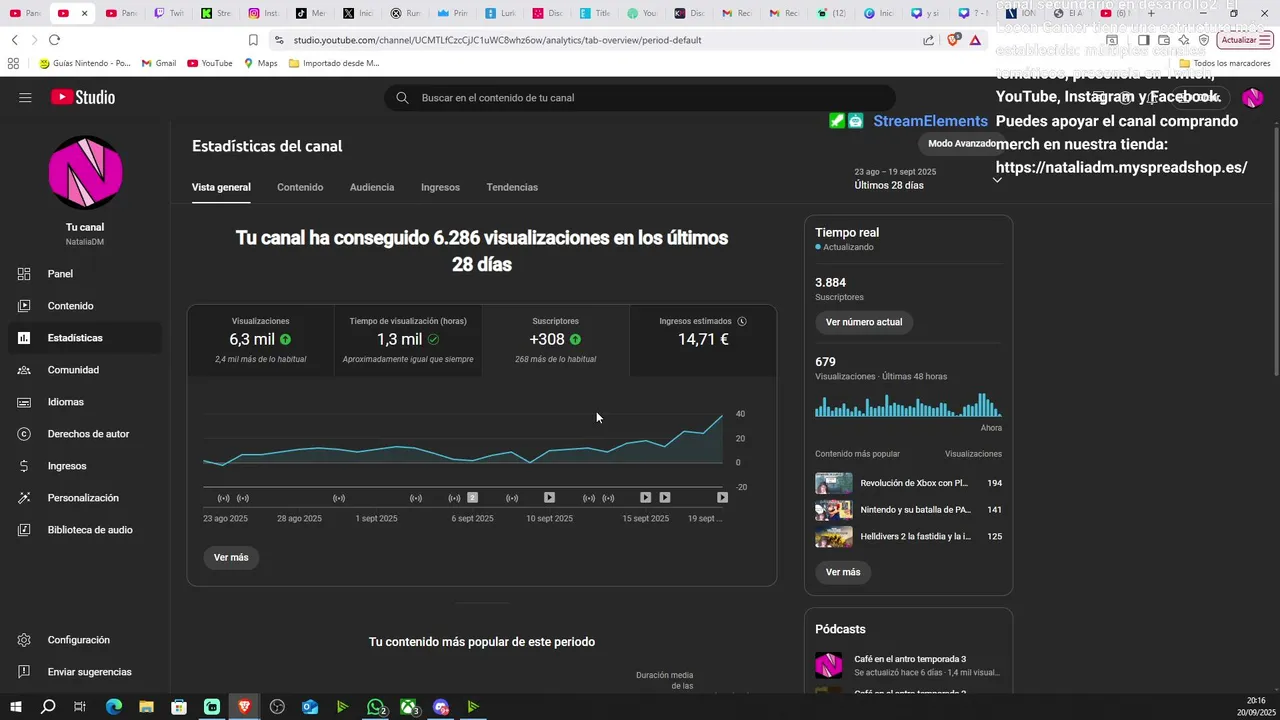The width and height of the screenshot is (1280, 720).
Task: Open the Guías Nintendo bookmark
Action: [85, 63]
